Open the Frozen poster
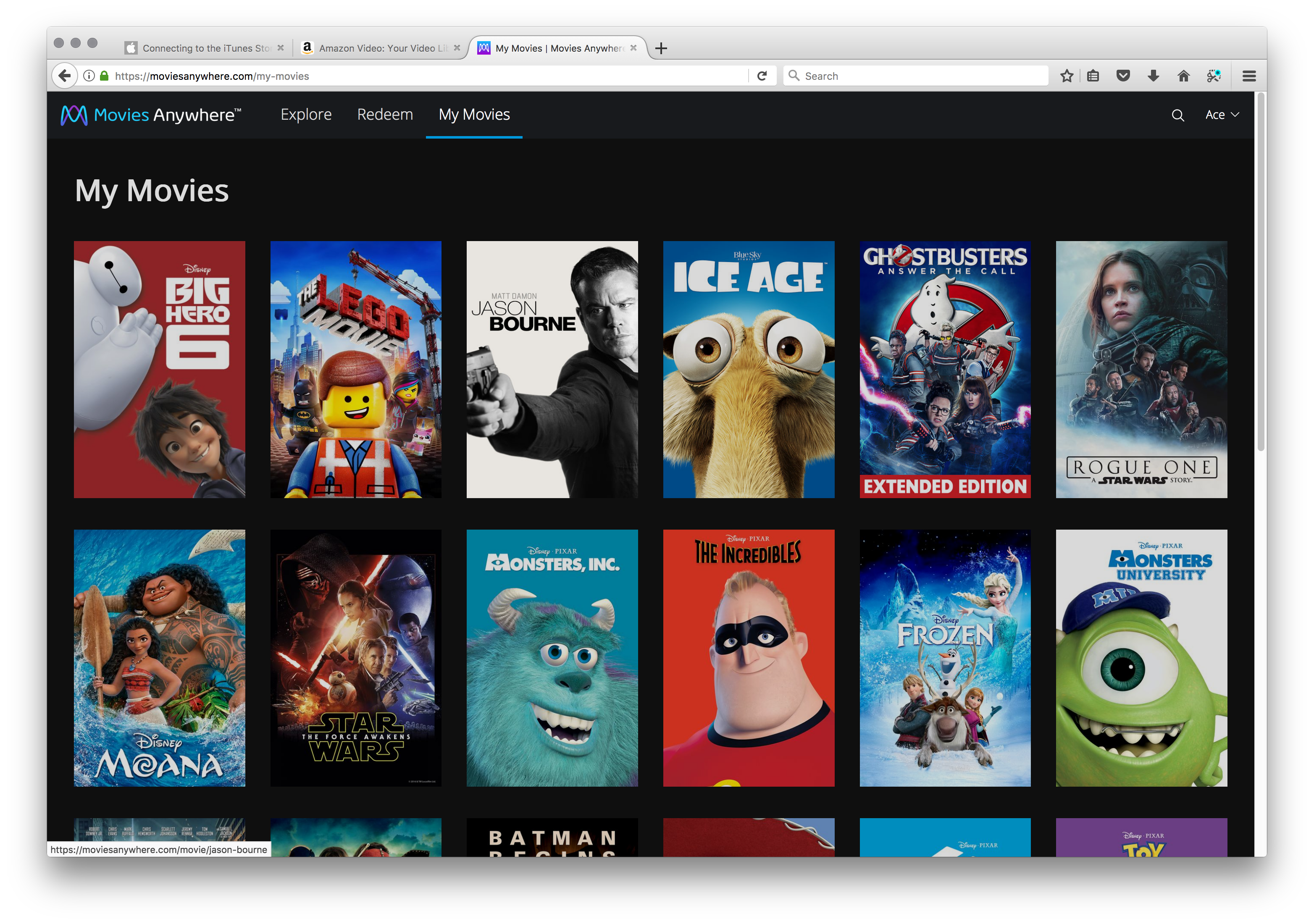 [945, 658]
